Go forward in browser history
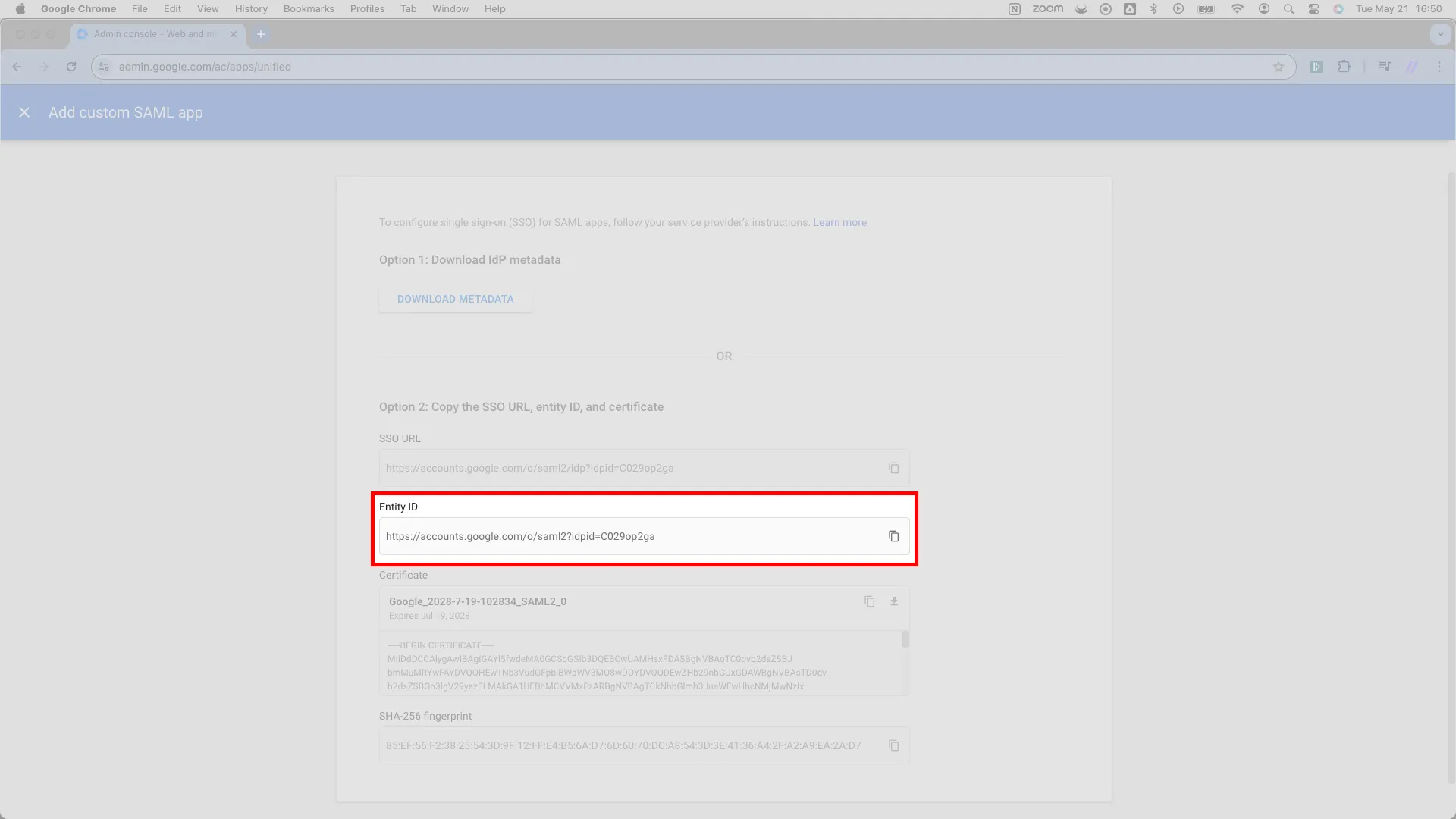Viewport: 1456px width, 819px height. click(44, 67)
